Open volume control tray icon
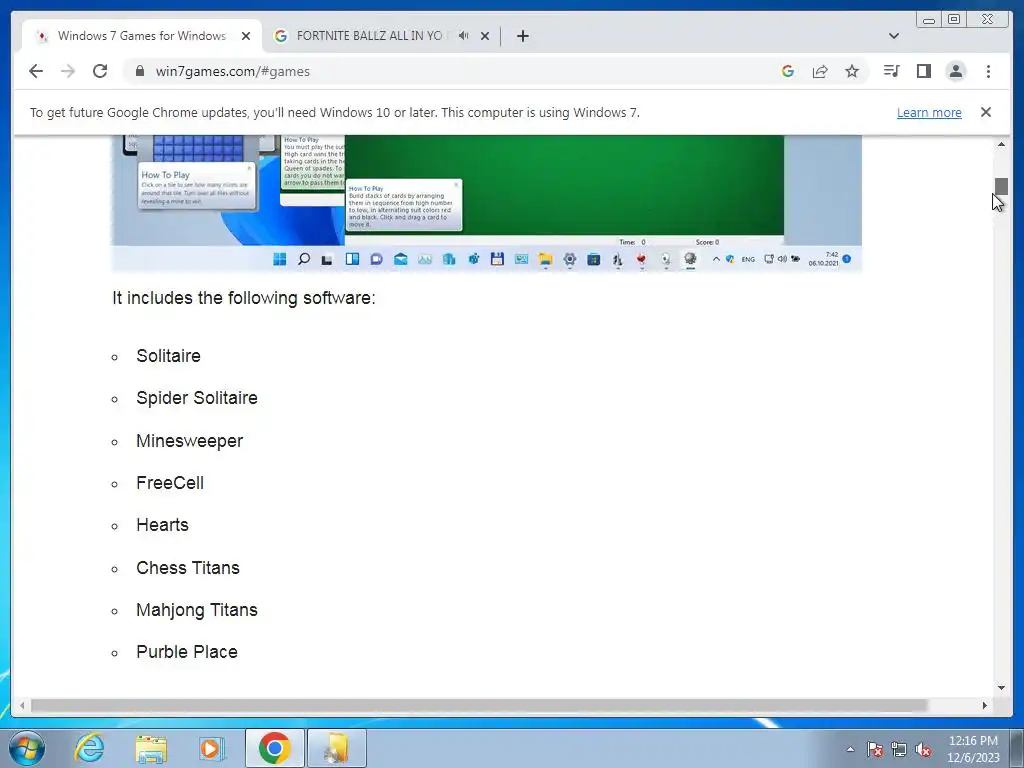 click(x=923, y=749)
